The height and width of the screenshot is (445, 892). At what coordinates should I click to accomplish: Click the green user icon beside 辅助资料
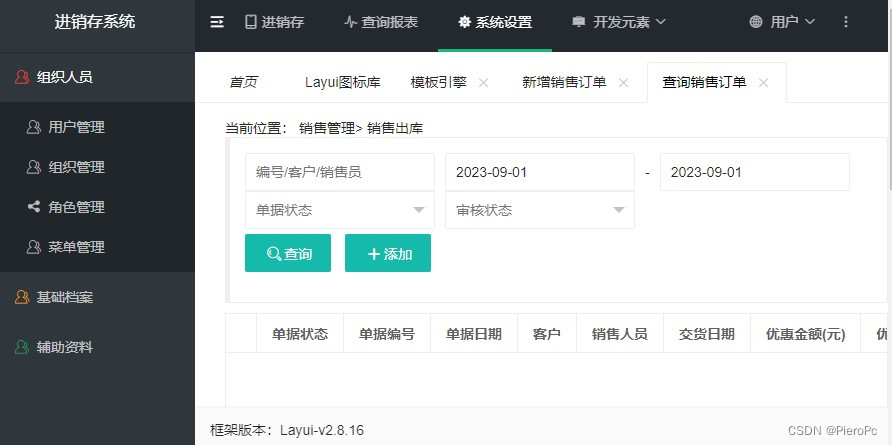[22, 347]
